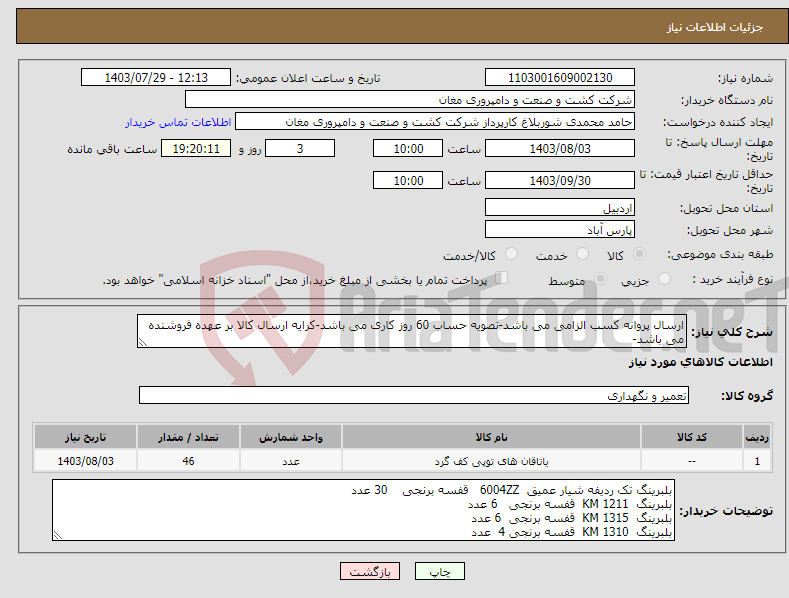Viewport: 789px width, 598px height.
Task: Click the KM 1211 bearing line
Action: pyautogui.click(x=570, y=504)
